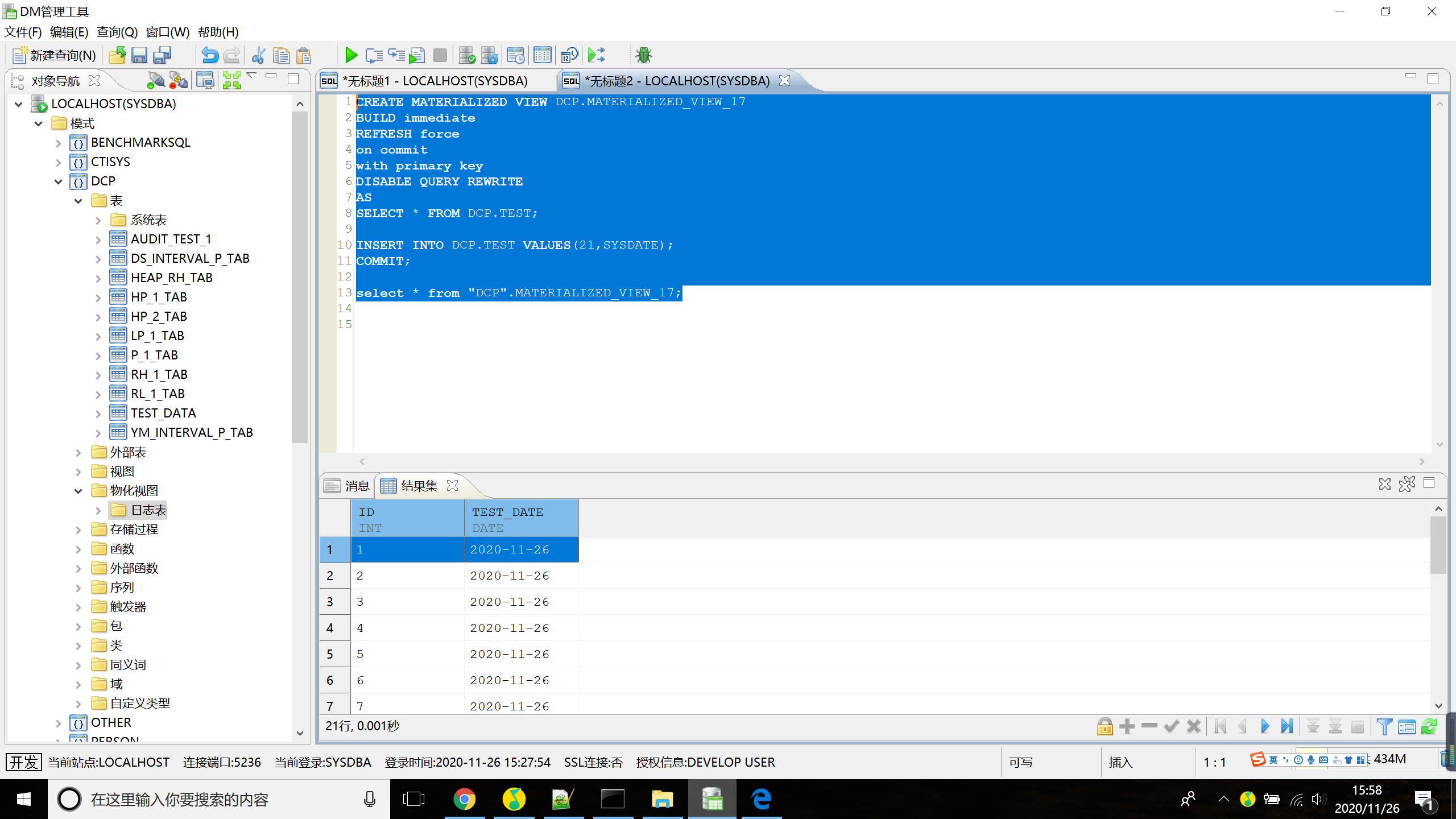
Task: Run the SQL with the green execute button
Action: (351, 55)
